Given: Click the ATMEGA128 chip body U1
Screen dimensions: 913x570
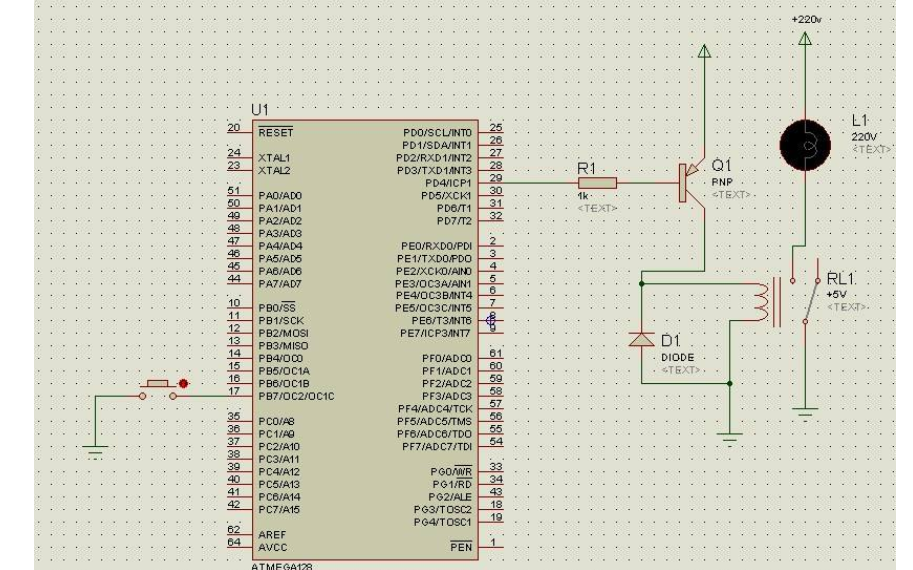Looking at the screenshot, I should (x=365, y=340).
